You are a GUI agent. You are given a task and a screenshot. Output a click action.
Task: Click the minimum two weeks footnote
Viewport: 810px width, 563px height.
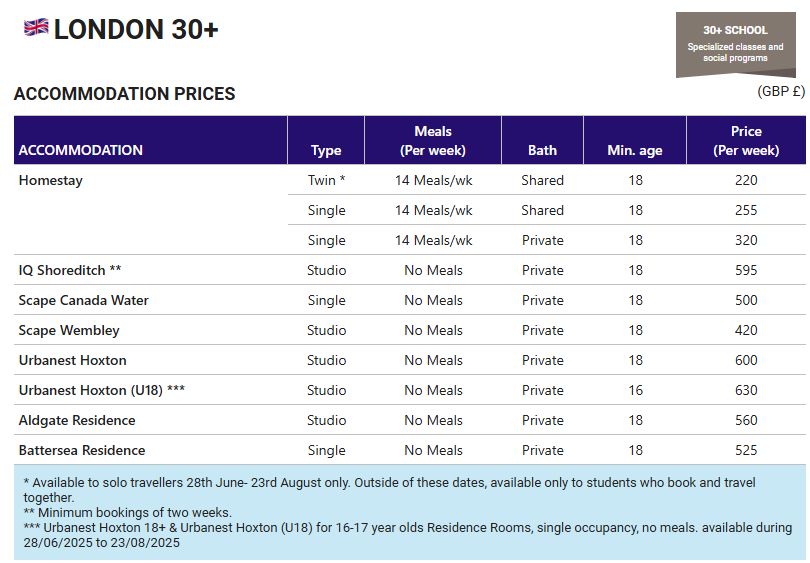(x=128, y=512)
